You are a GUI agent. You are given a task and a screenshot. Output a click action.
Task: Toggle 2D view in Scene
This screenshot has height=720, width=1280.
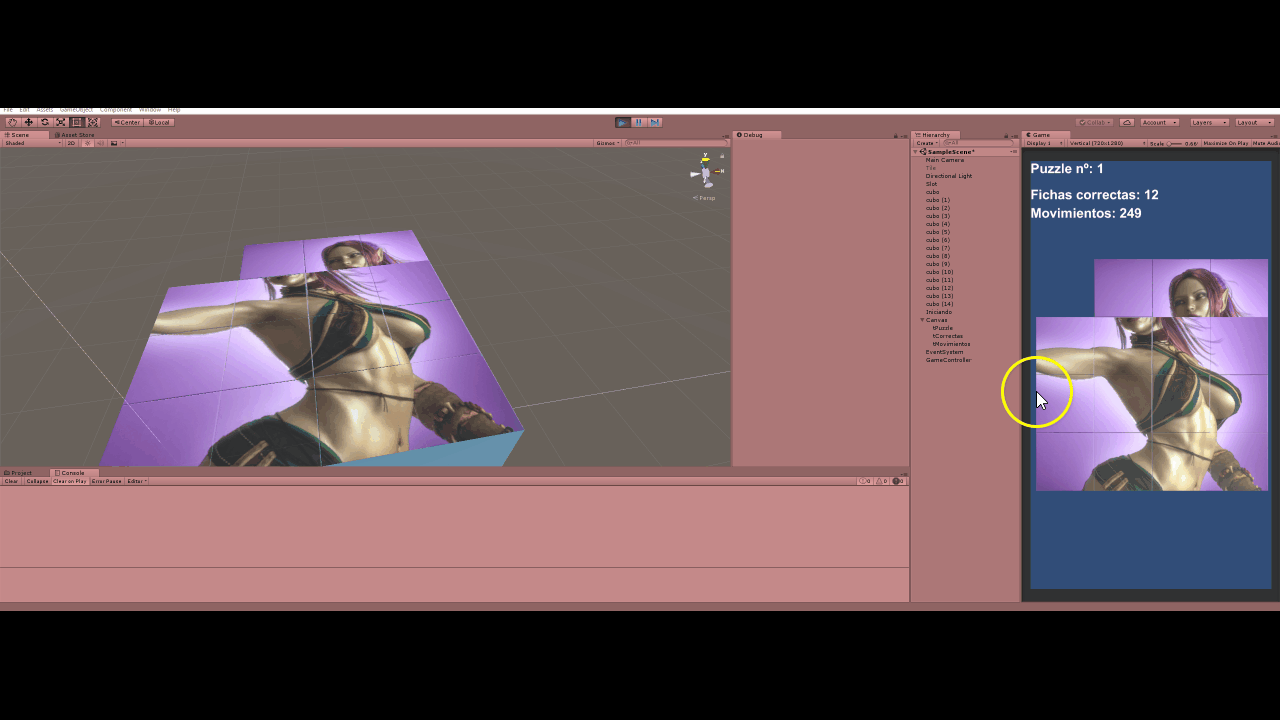point(72,143)
